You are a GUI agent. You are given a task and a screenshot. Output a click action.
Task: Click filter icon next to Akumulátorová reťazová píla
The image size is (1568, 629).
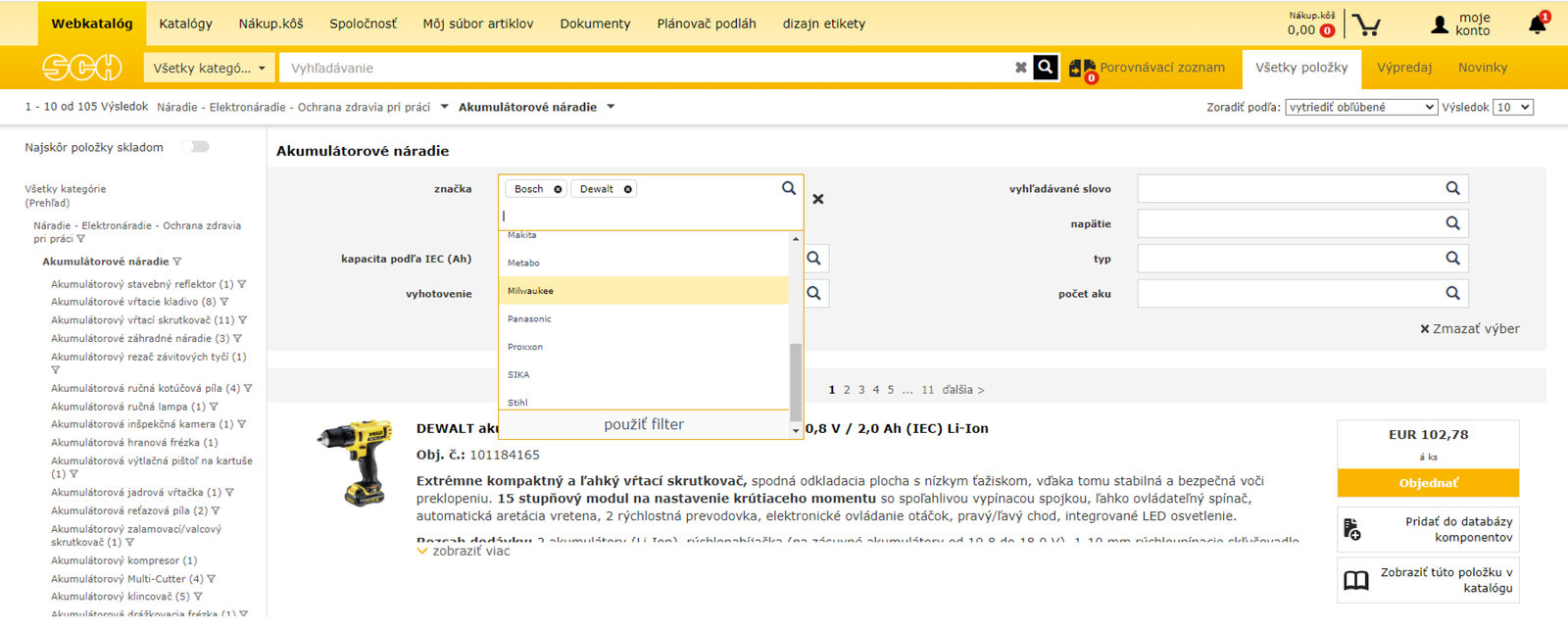216,510
